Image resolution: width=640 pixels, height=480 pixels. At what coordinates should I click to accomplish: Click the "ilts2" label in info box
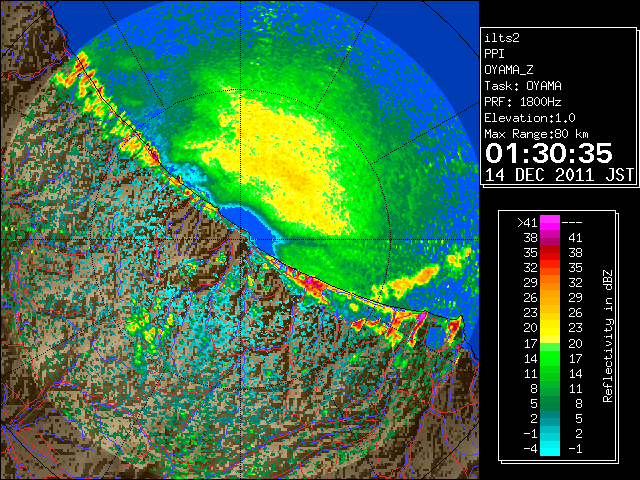[x=502, y=38]
